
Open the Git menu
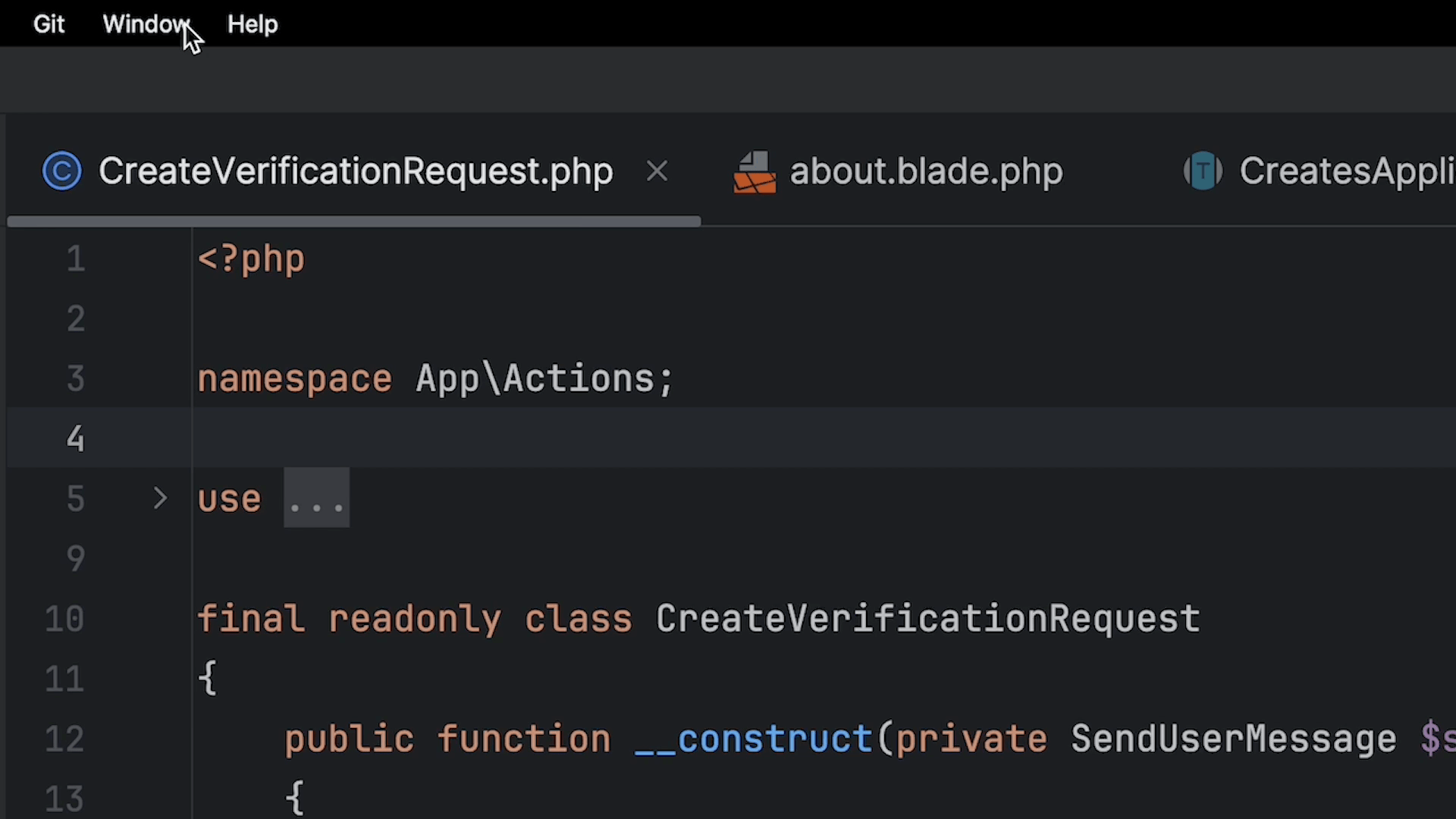click(x=49, y=24)
